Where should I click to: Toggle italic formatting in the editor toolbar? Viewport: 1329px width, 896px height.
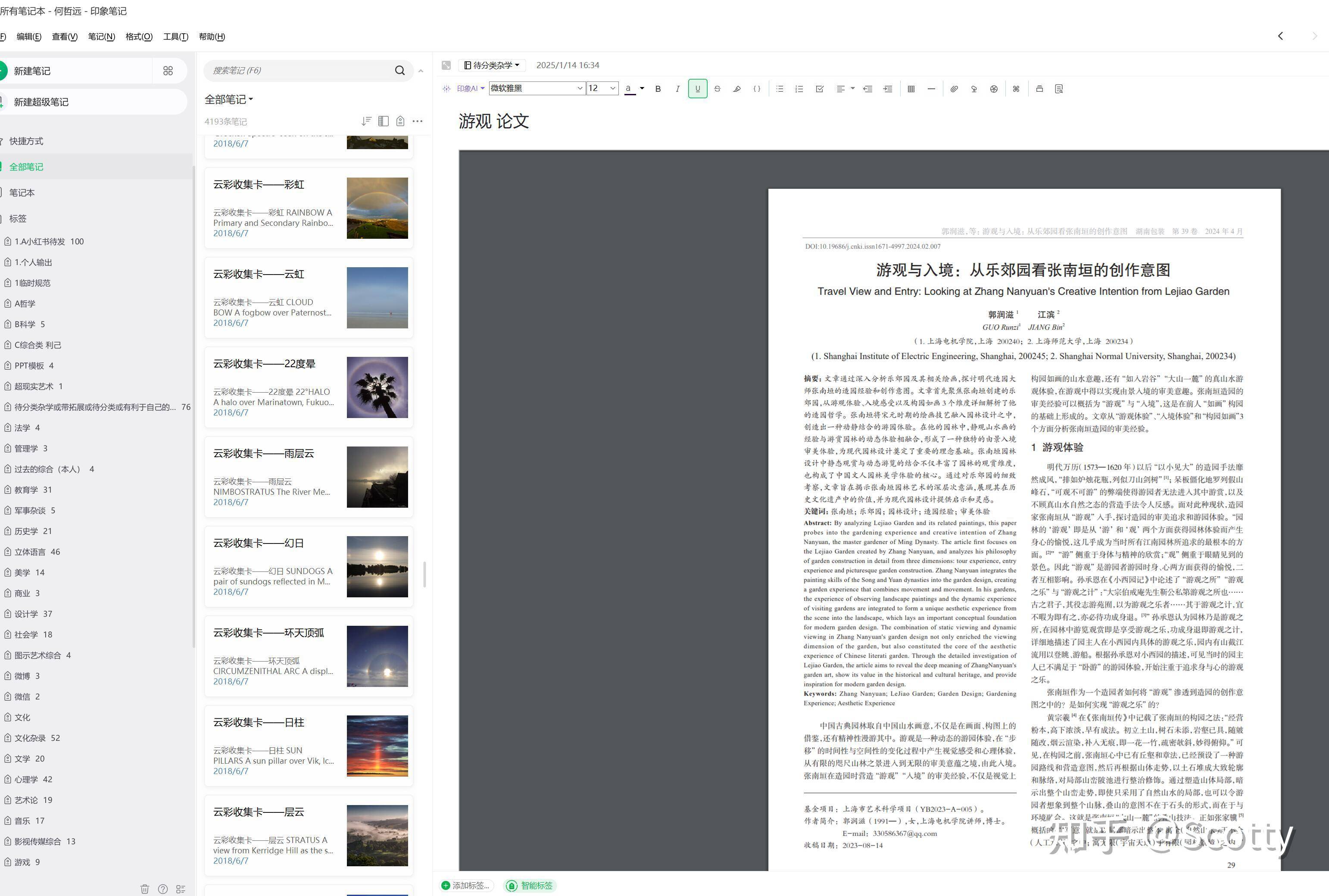click(x=677, y=89)
